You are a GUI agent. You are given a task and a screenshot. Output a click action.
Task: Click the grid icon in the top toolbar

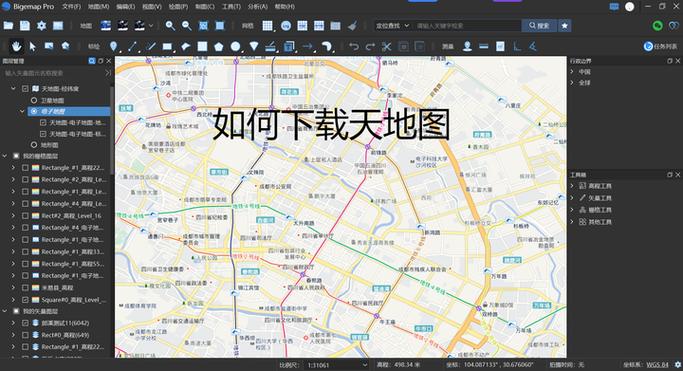pyautogui.click(x=267, y=26)
